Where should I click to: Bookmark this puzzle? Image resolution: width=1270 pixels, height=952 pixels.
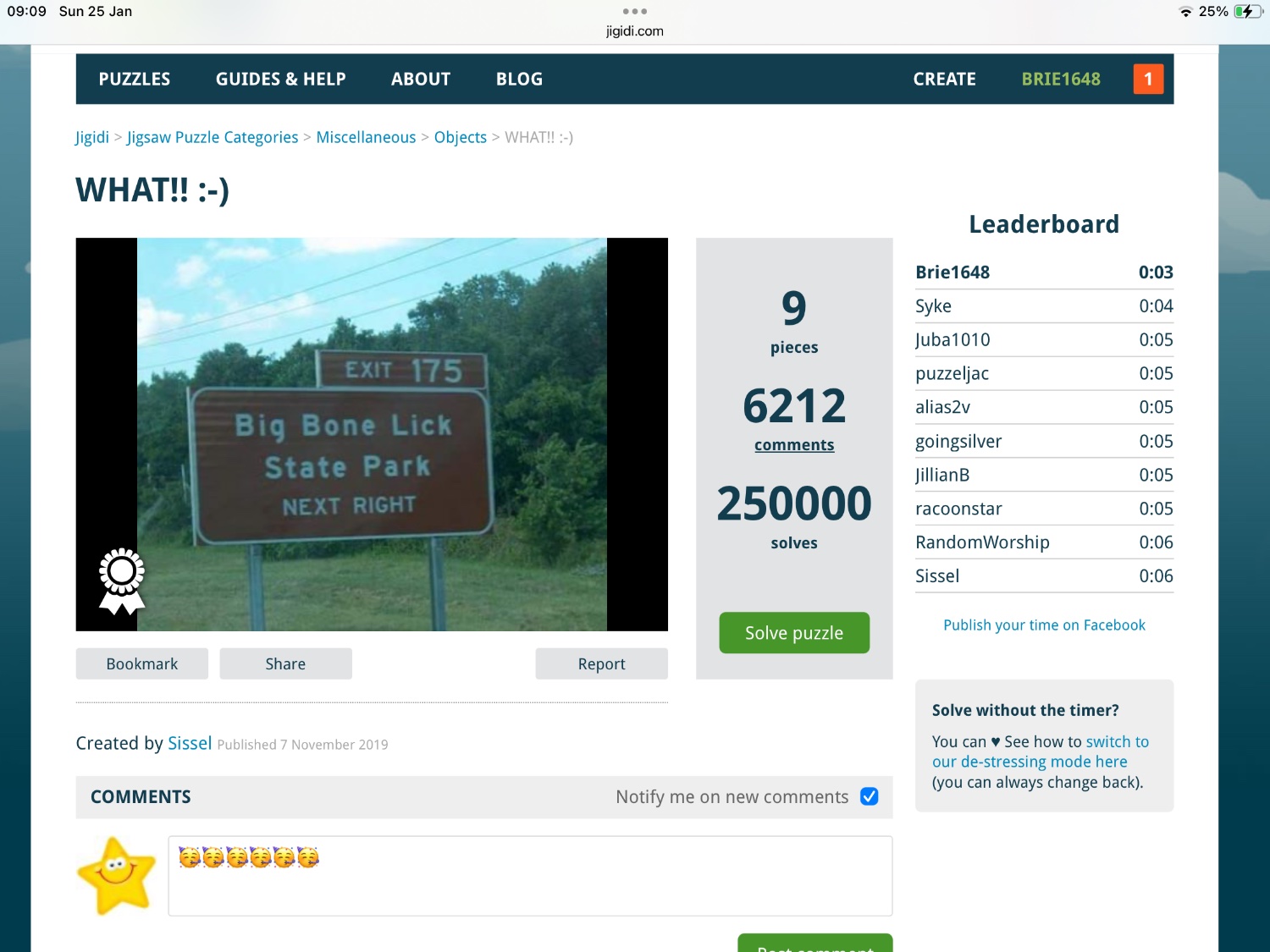pyautogui.click(x=142, y=663)
